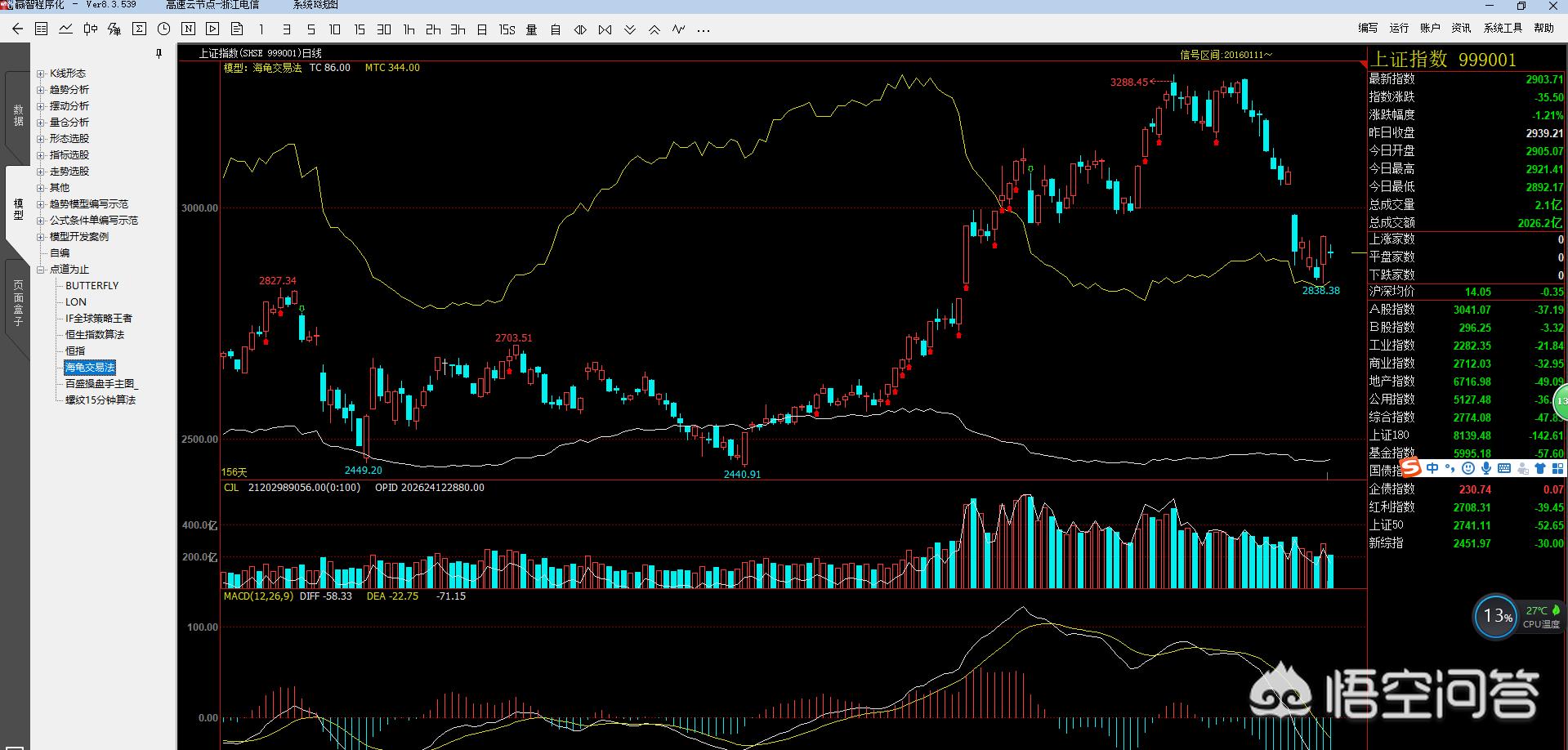Click the 自 custom period button
Screen dimensions: 1568x750
point(556,29)
